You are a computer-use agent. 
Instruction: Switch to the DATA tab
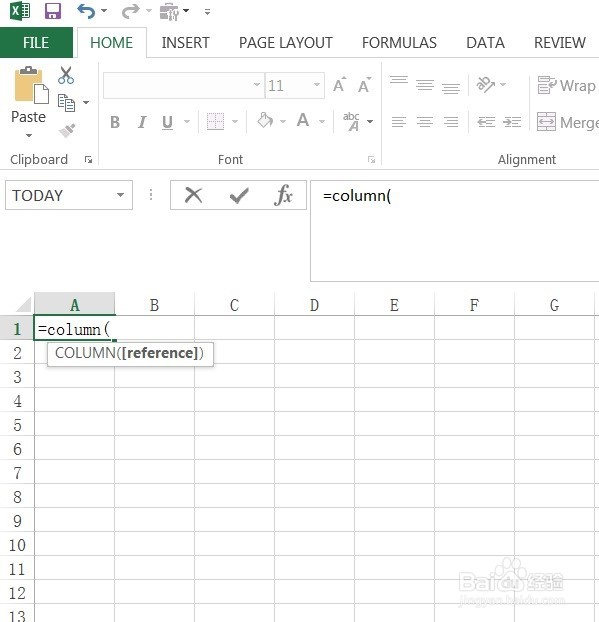click(x=486, y=42)
